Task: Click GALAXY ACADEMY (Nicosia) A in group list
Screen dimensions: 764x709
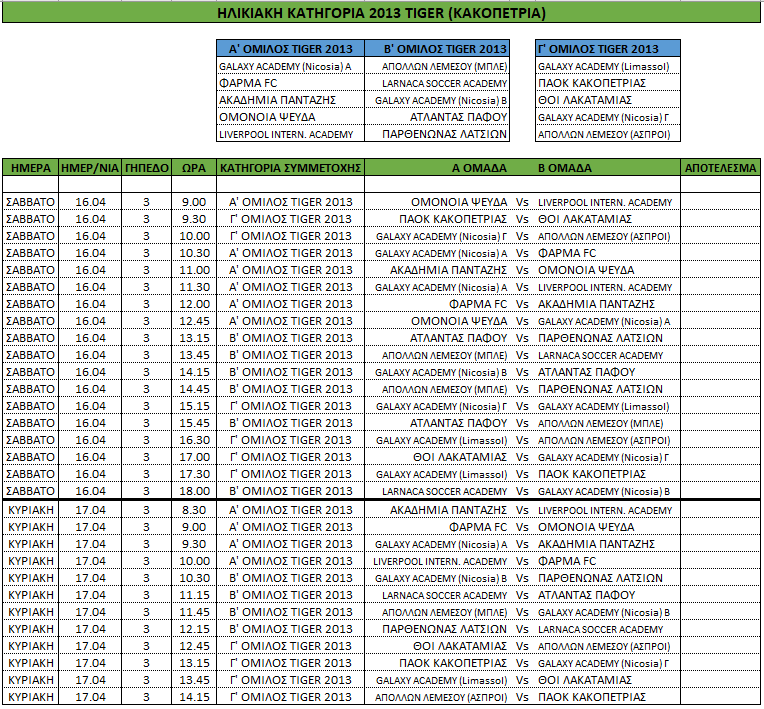Action: tap(285, 66)
